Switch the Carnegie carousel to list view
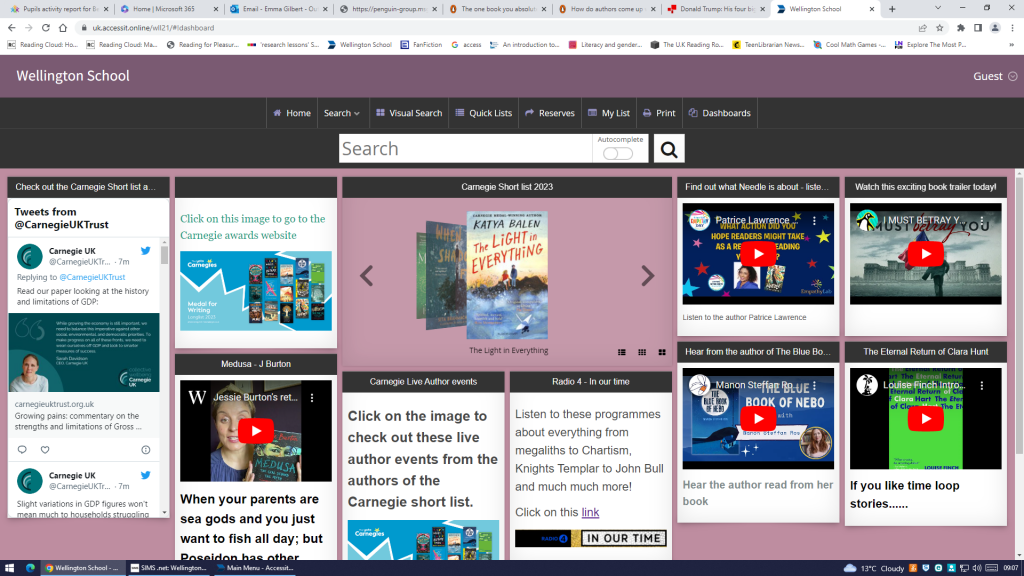The width and height of the screenshot is (1024, 576). point(622,352)
